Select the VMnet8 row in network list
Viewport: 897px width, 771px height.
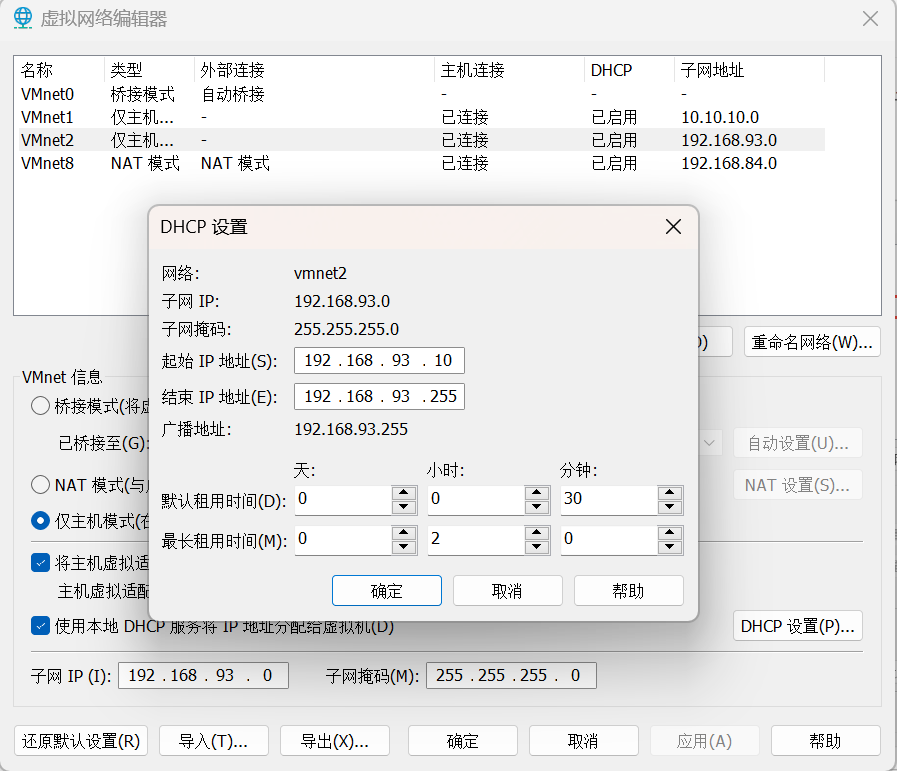(x=48, y=163)
